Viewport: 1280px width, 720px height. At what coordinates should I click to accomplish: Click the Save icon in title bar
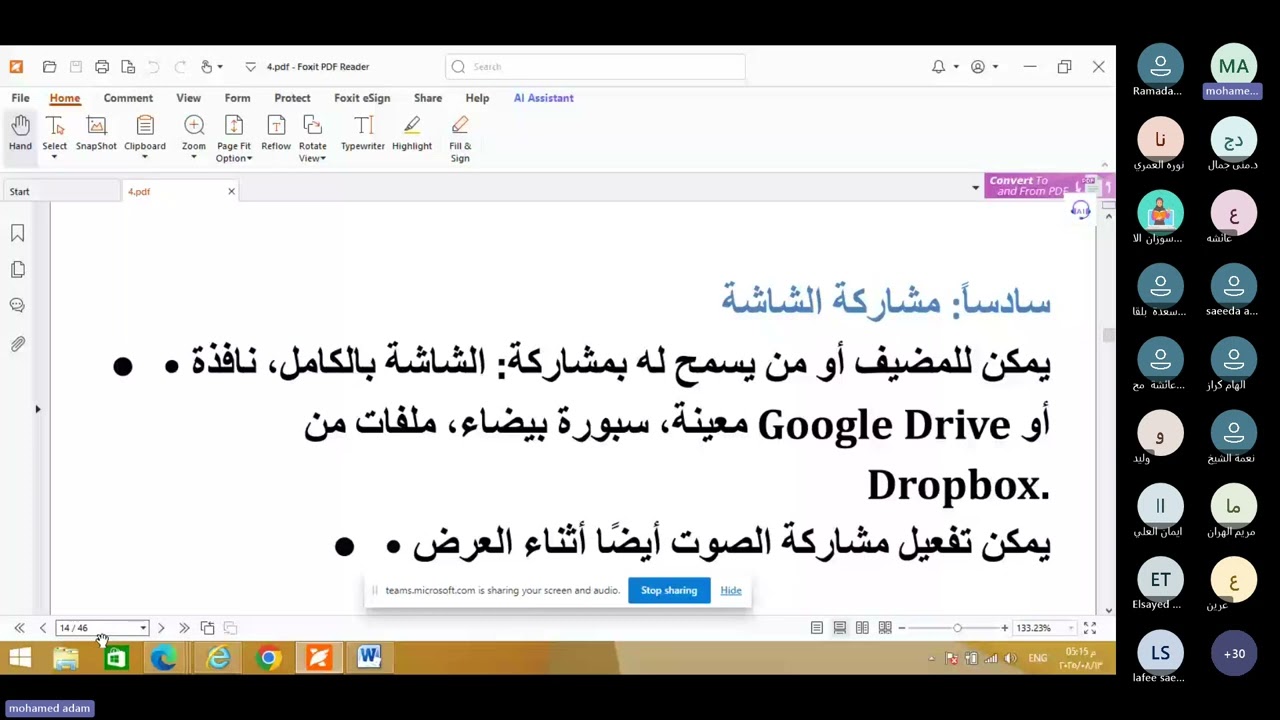[76, 67]
